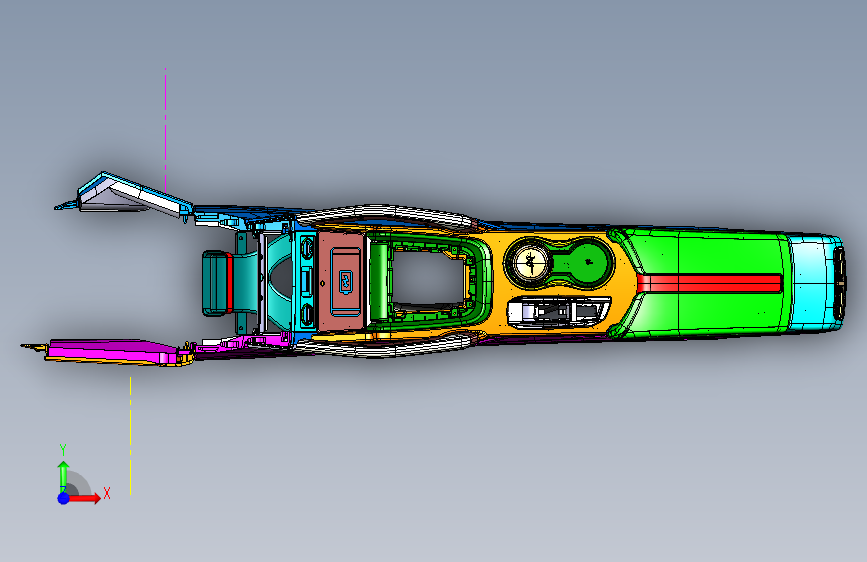
Task: Select the dark green shifter bezel frame
Action: (430, 282)
